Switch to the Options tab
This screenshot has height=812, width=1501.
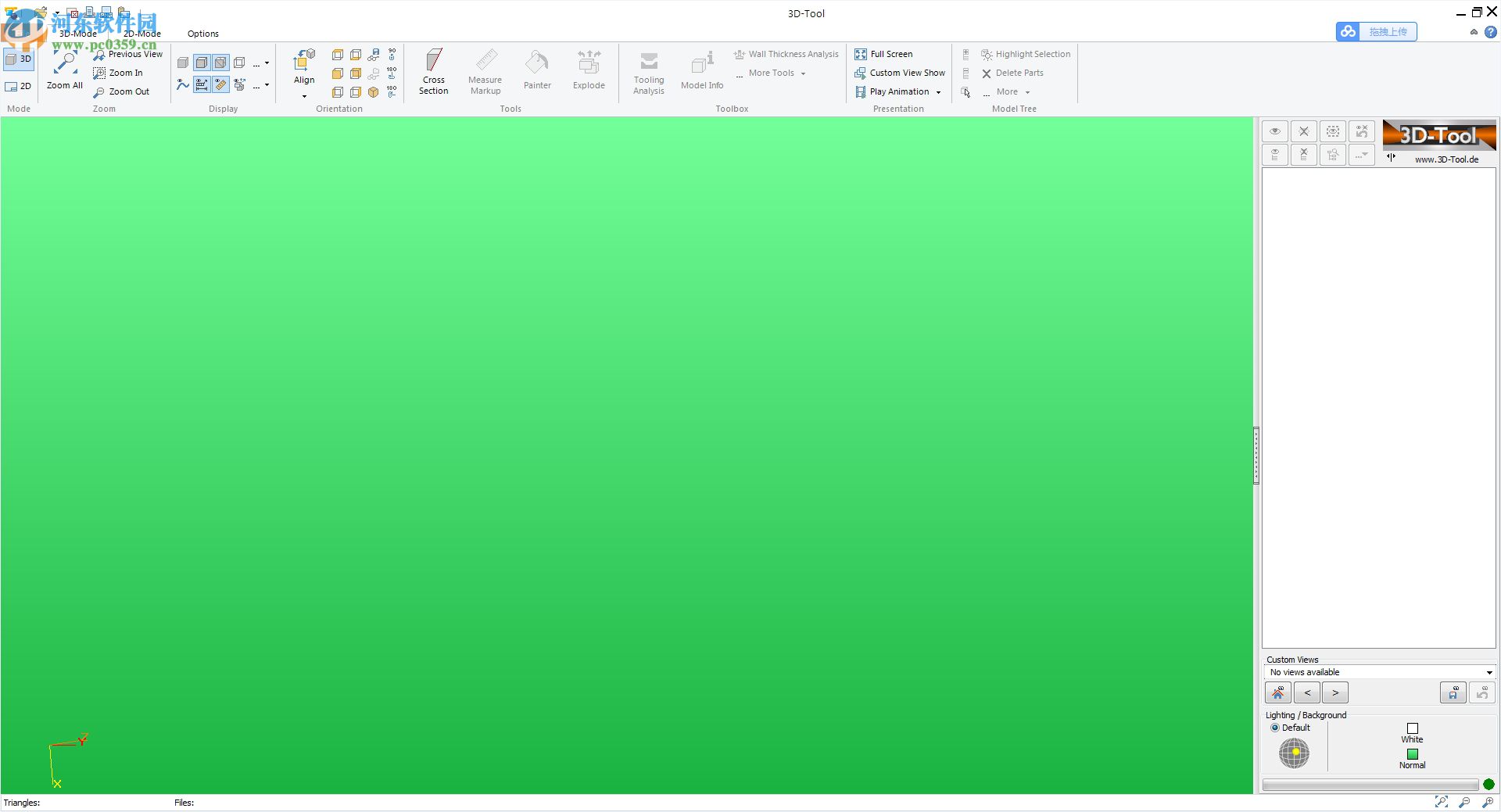[202, 34]
